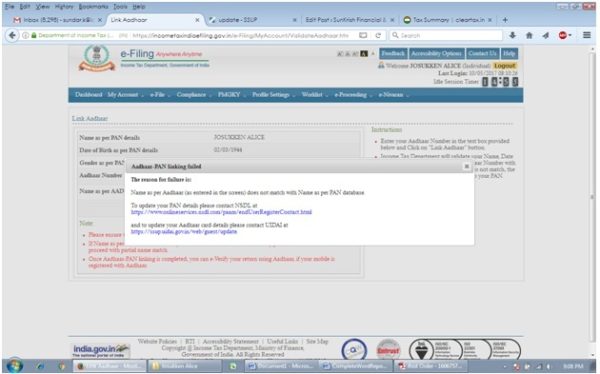Click the Feedback button
This screenshot has height=374, width=600.
pos(393,54)
